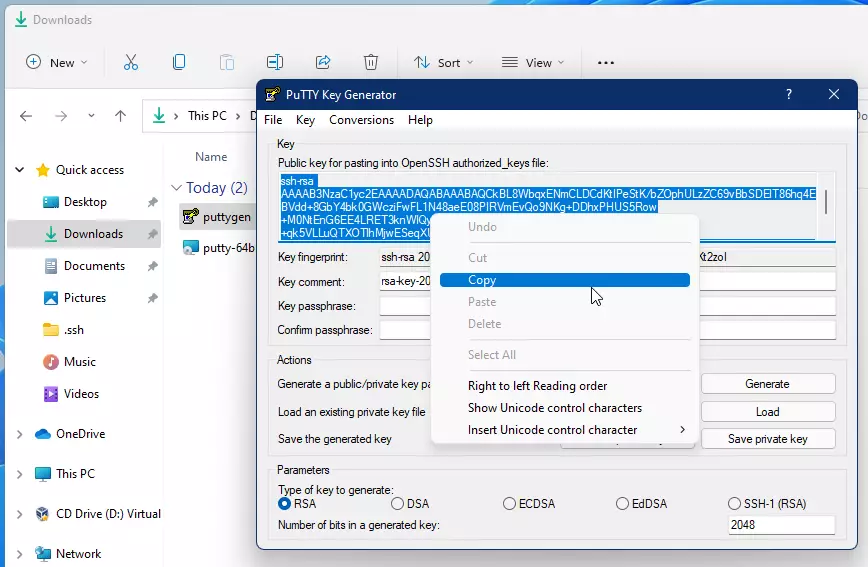Expand Network in the navigation pane

click(20, 554)
